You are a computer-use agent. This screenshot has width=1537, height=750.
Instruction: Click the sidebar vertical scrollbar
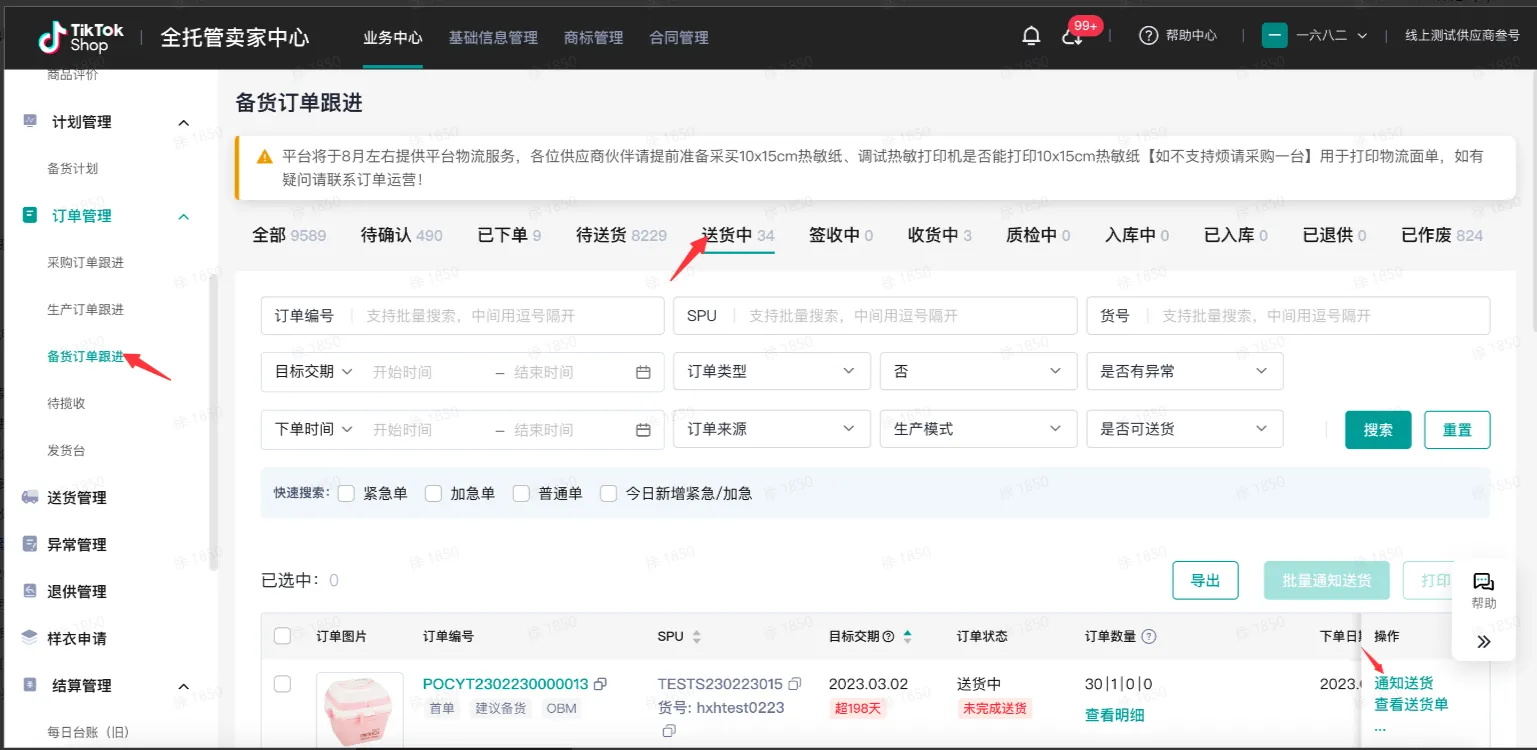tap(212, 420)
